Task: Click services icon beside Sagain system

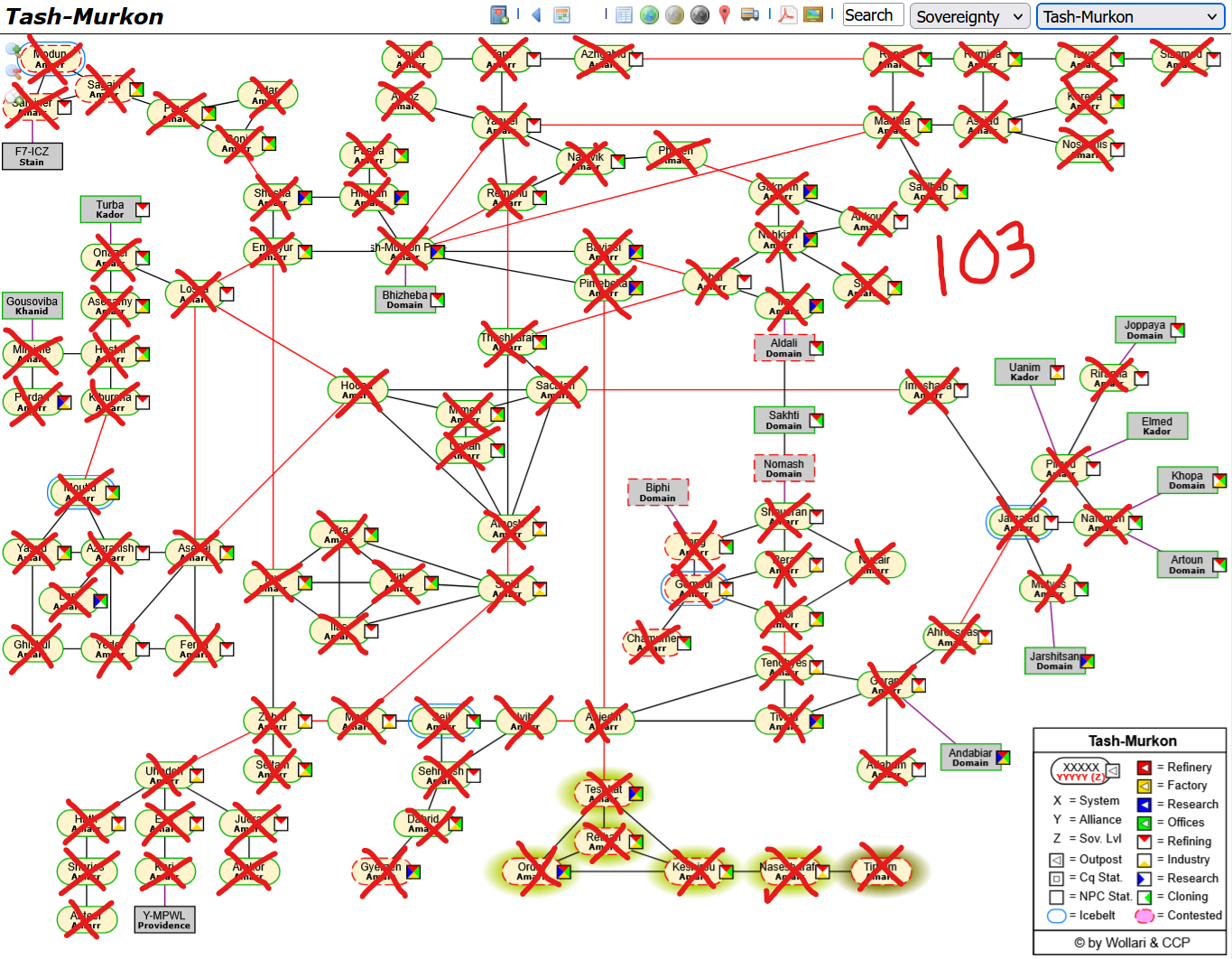Action: (x=136, y=88)
